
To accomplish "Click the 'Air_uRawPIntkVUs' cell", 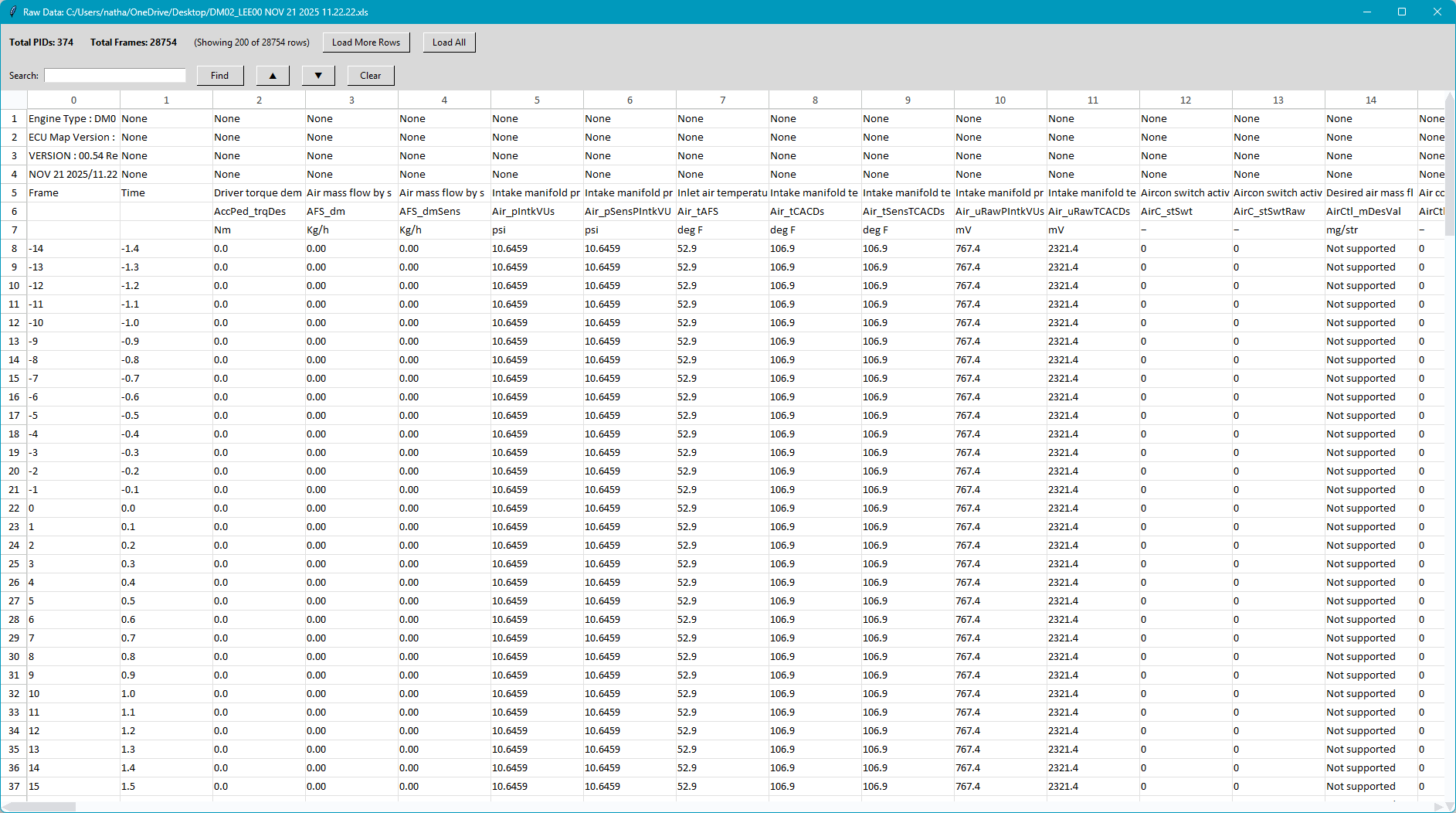I will tap(1000, 212).
